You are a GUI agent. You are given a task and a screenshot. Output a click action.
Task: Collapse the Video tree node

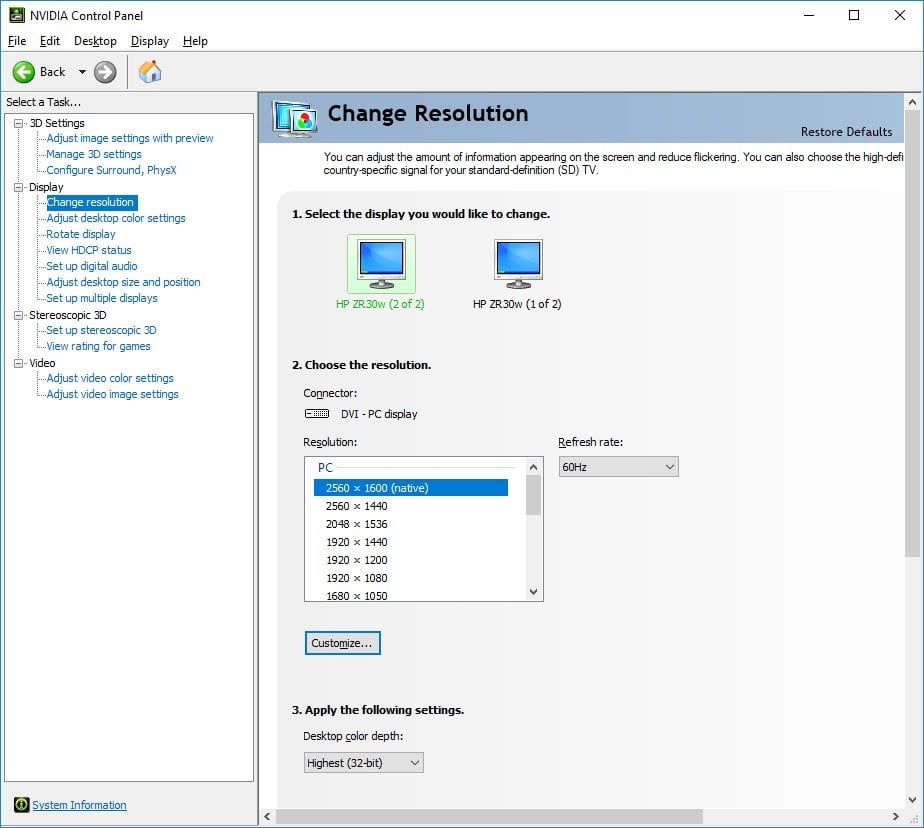click(x=19, y=363)
